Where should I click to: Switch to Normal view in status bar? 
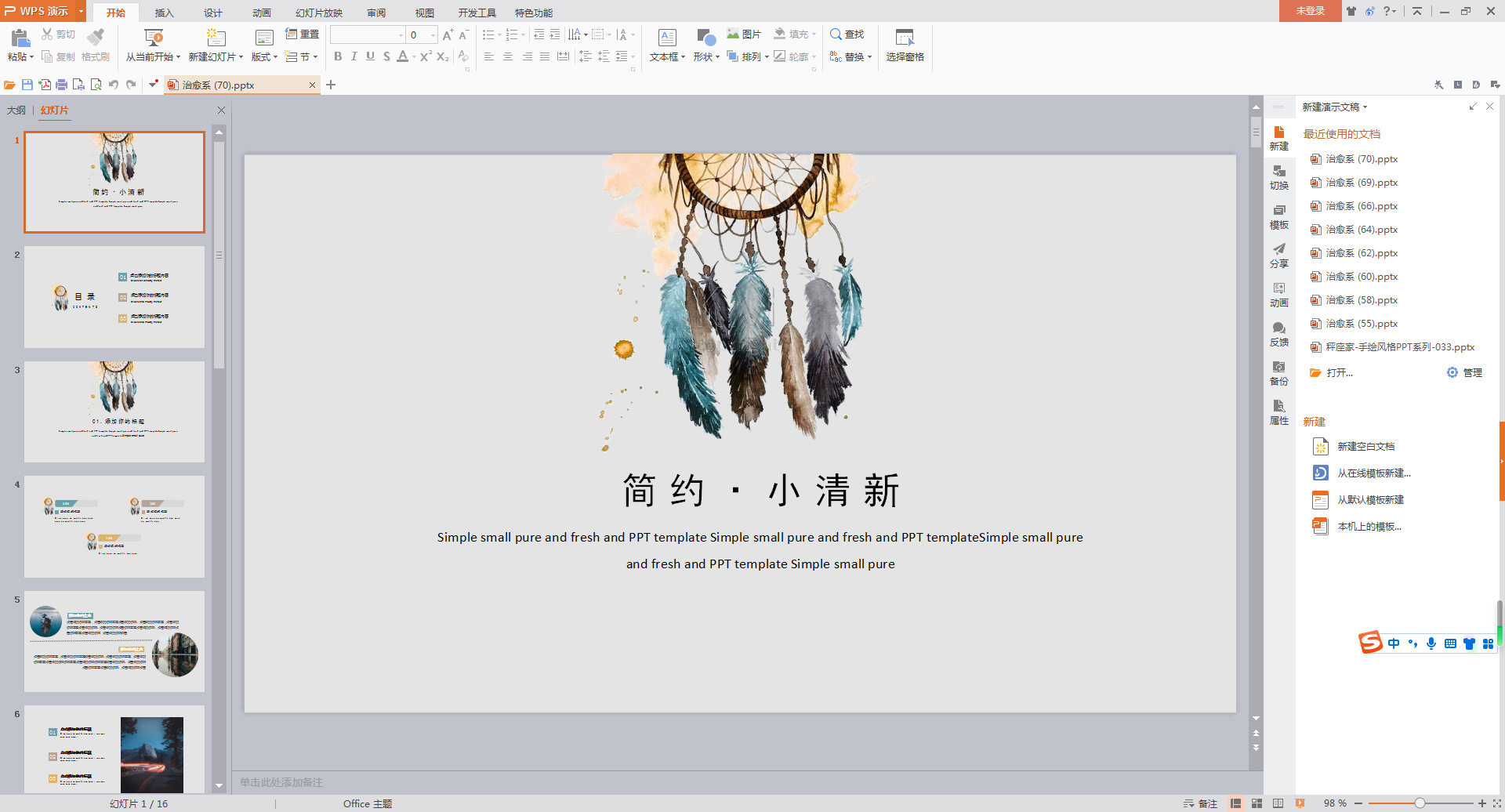[x=1236, y=803]
